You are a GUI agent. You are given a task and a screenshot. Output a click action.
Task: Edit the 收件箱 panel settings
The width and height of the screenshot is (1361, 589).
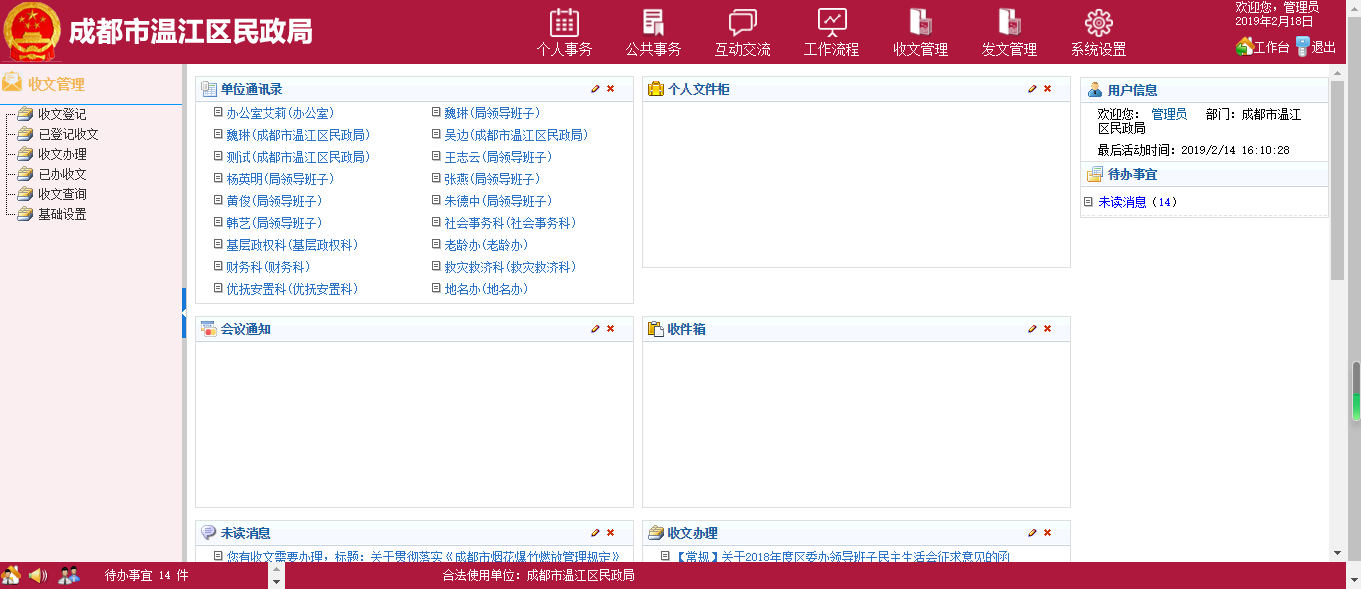click(x=1033, y=329)
